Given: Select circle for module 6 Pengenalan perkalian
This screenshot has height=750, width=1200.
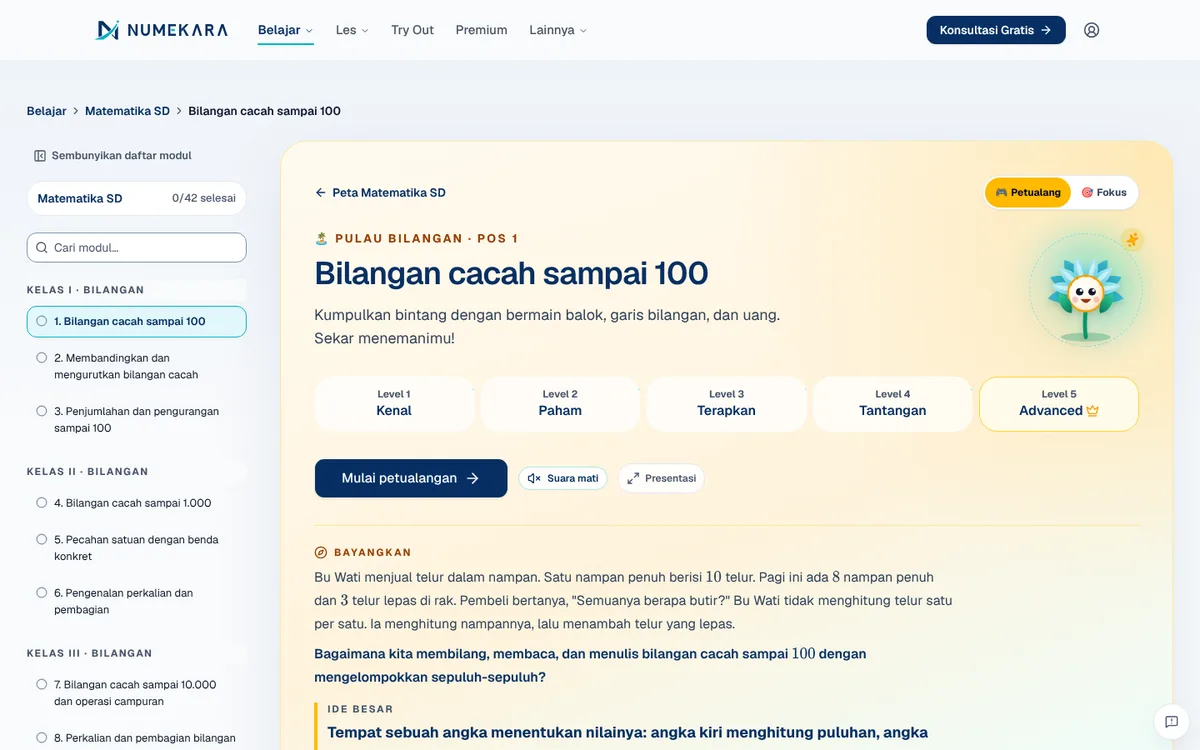Looking at the screenshot, I should click(42, 593).
